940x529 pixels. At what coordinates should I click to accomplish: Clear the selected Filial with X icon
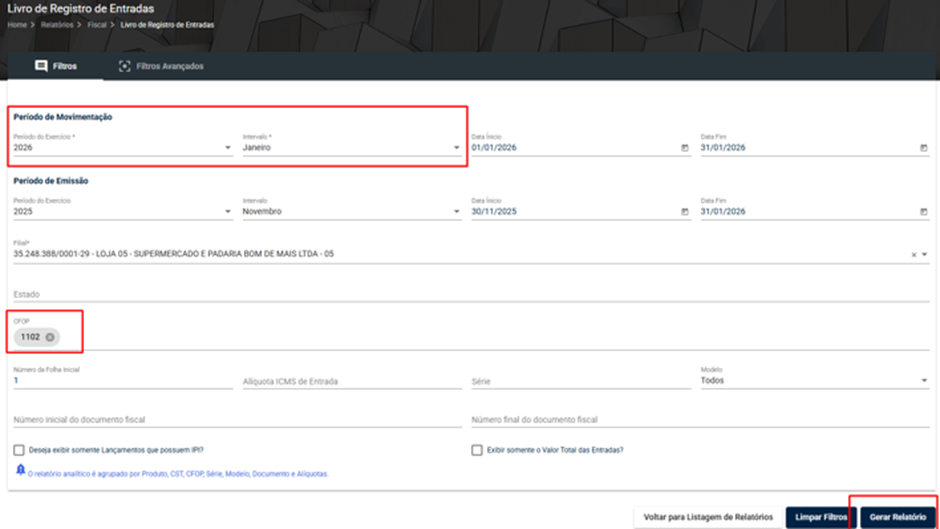914,255
